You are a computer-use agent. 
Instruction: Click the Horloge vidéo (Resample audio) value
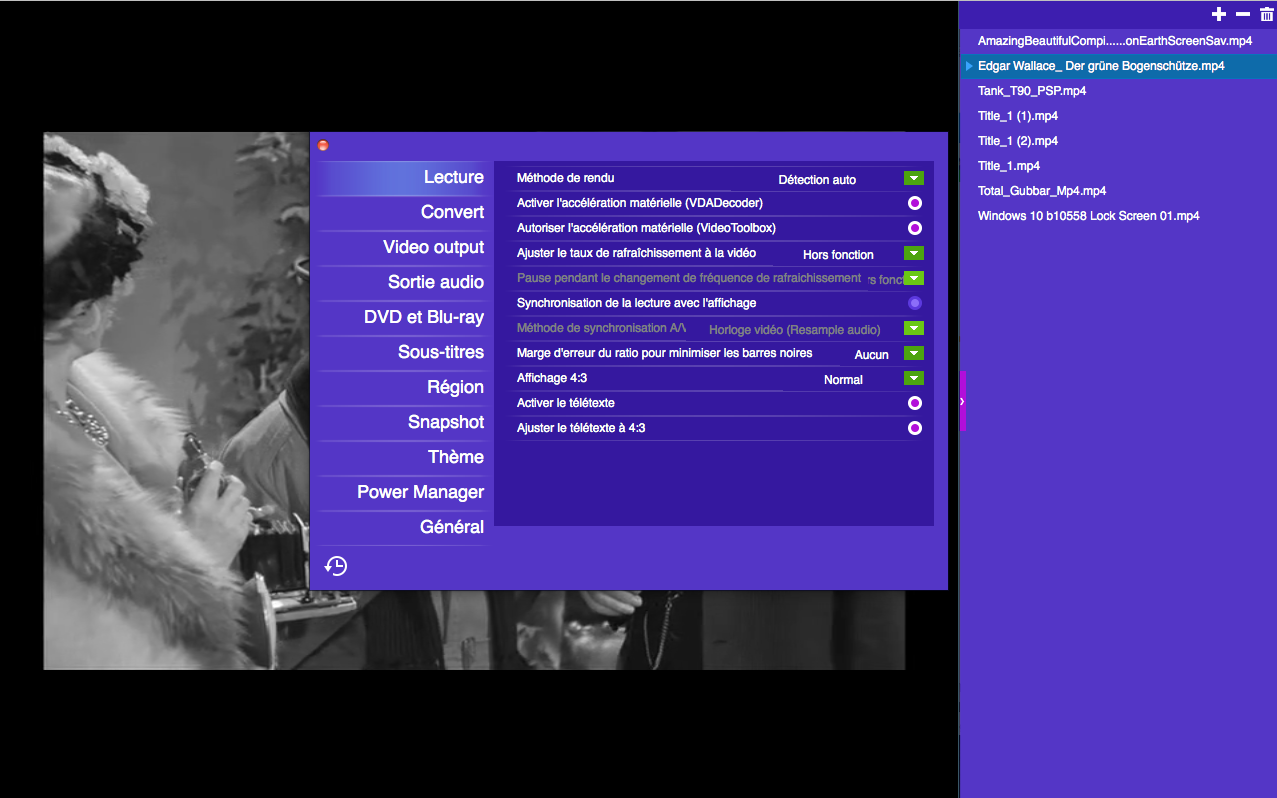click(795, 330)
